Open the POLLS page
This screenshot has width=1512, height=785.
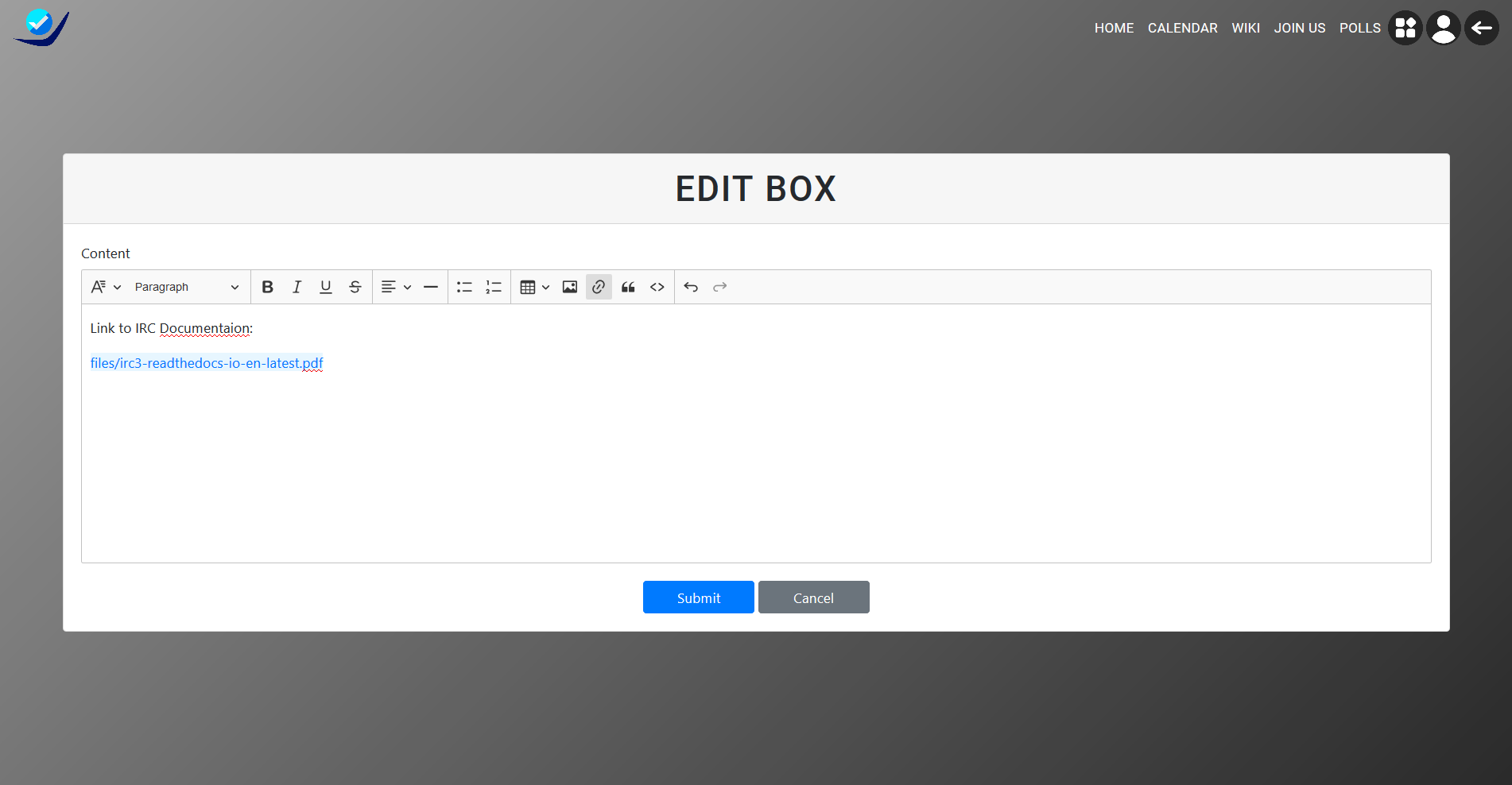point(1359,28)
